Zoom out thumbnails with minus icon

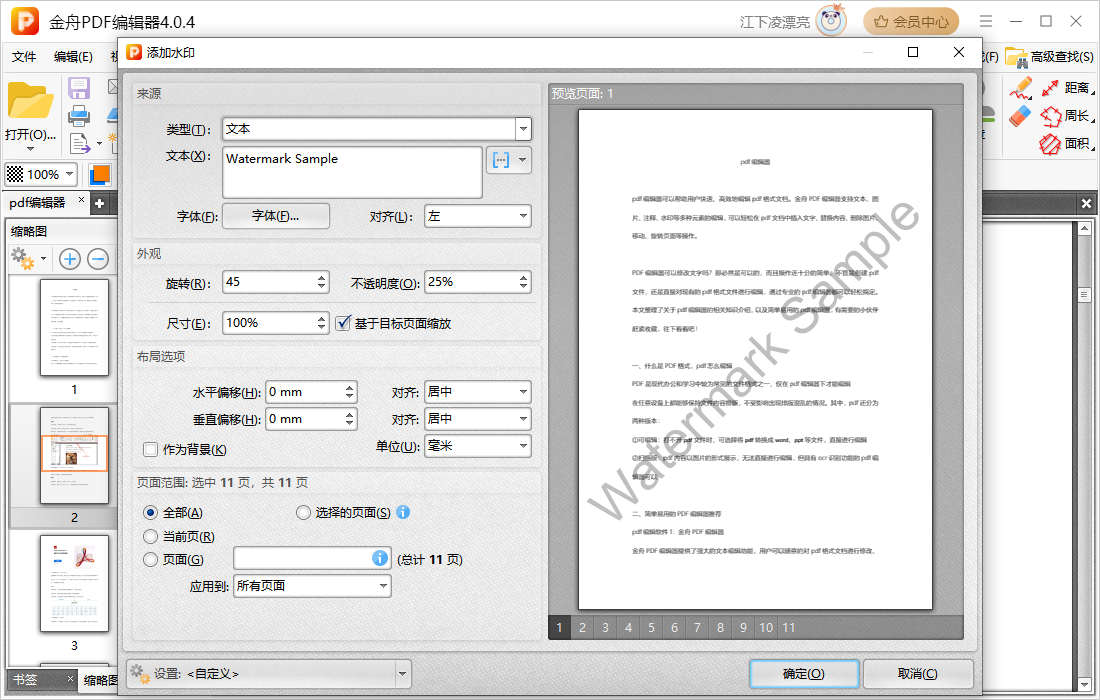(98, 259)
